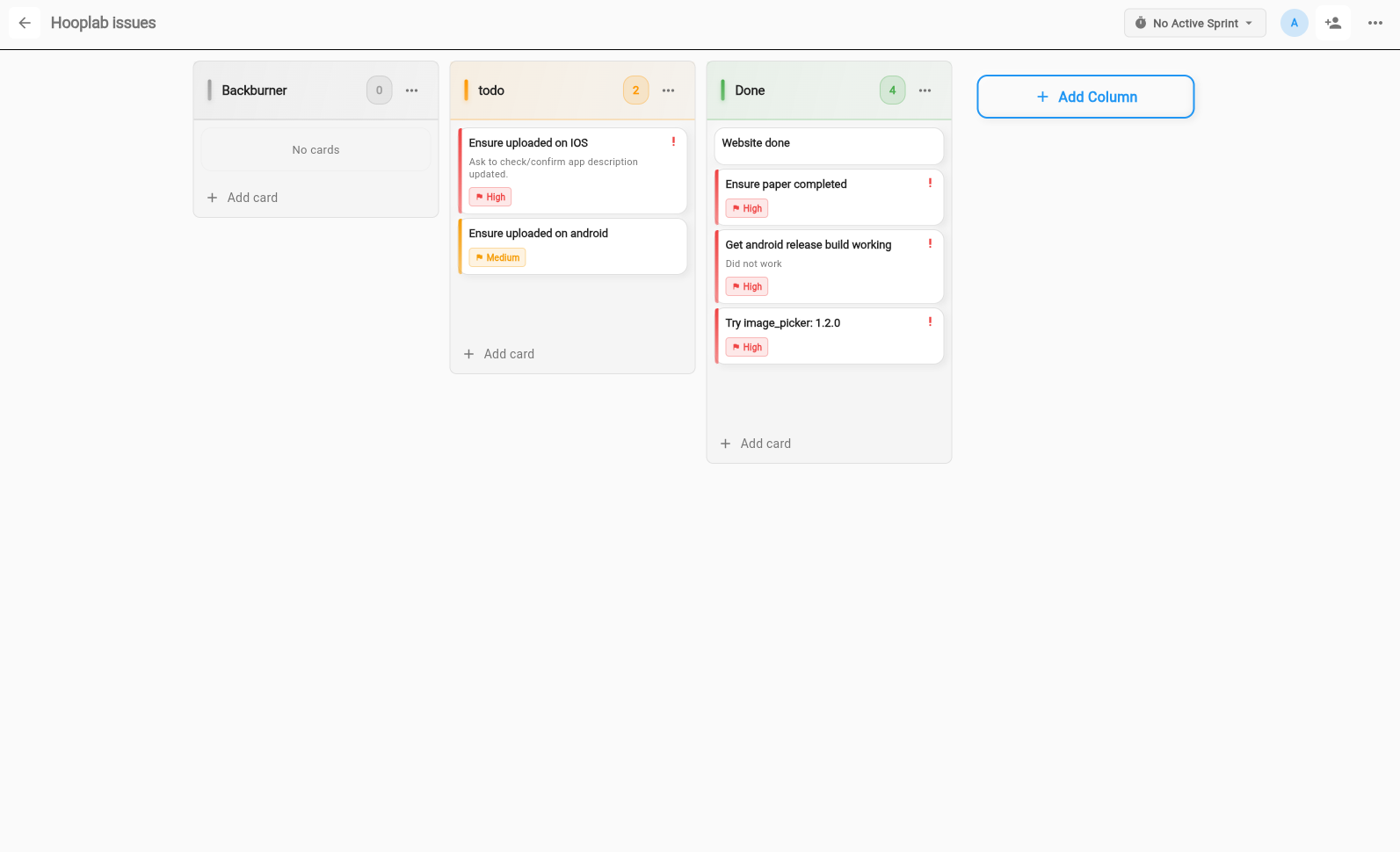
Task: Click the plus icon in Add Column
Action: [1042, 97]
